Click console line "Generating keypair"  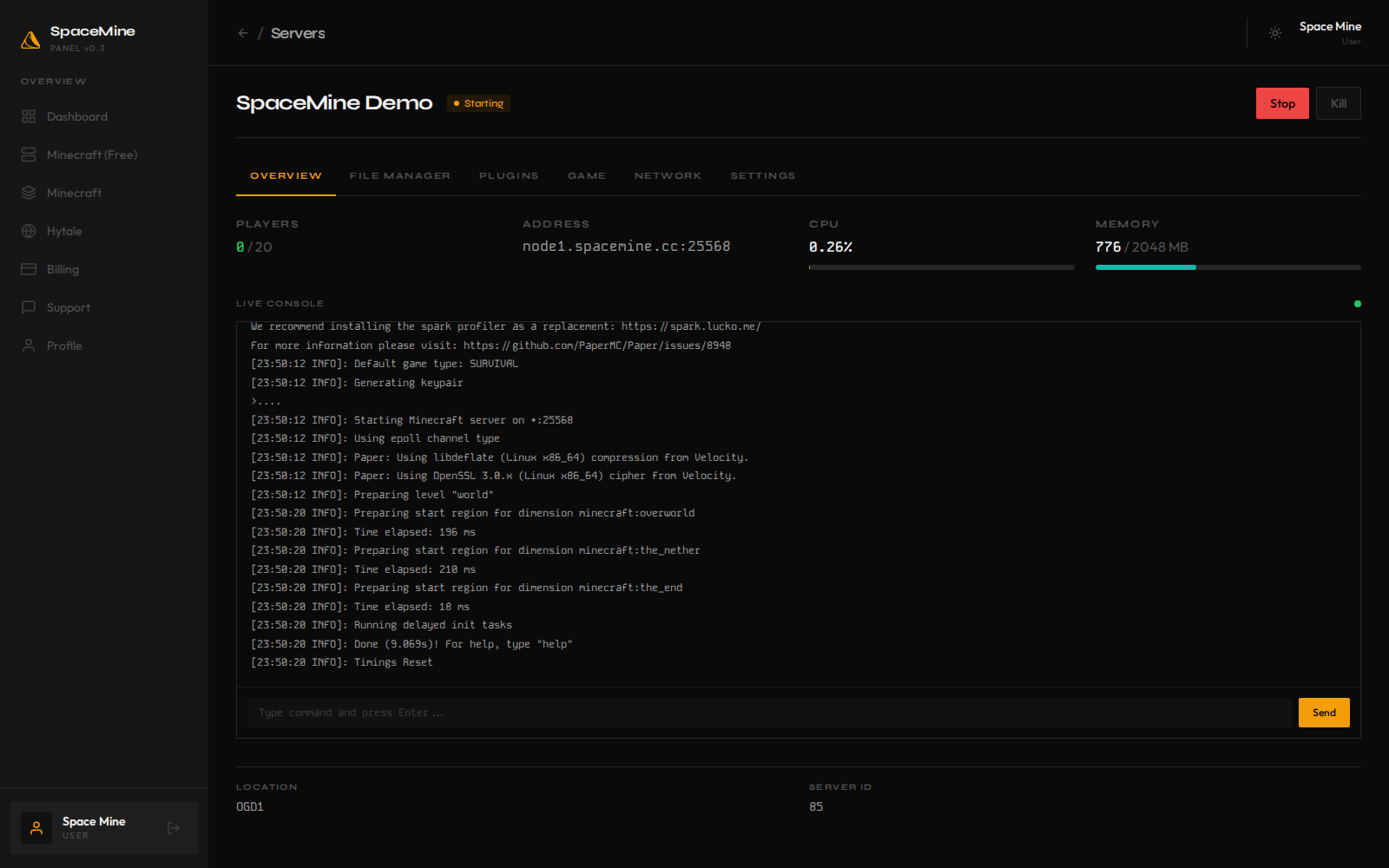pyautogui.click(x=357, y=383)
